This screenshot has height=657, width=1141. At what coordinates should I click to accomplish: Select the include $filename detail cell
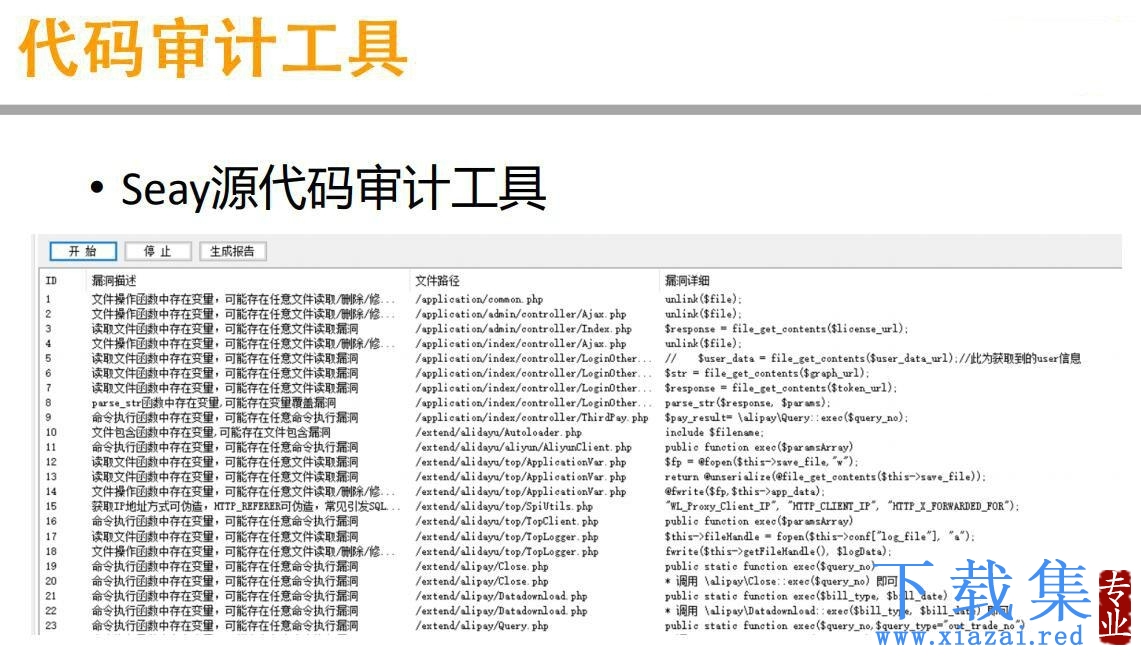coord(715,432)
